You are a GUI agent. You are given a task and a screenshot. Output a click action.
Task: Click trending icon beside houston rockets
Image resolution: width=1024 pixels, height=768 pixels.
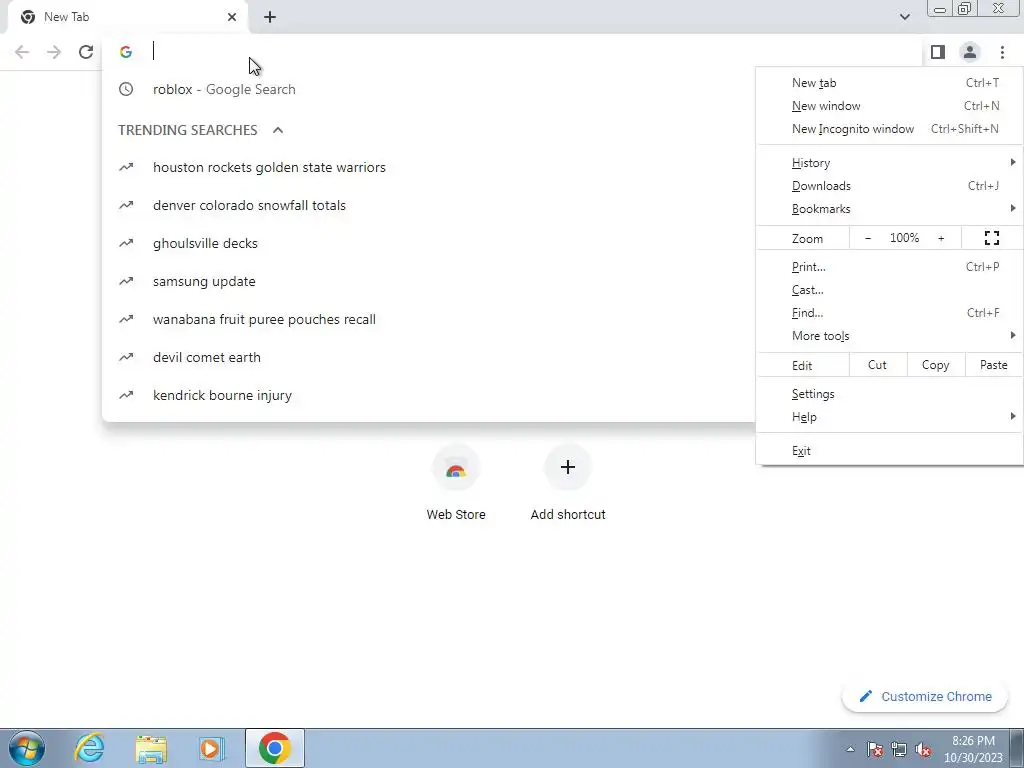click(x=126, y=167)
